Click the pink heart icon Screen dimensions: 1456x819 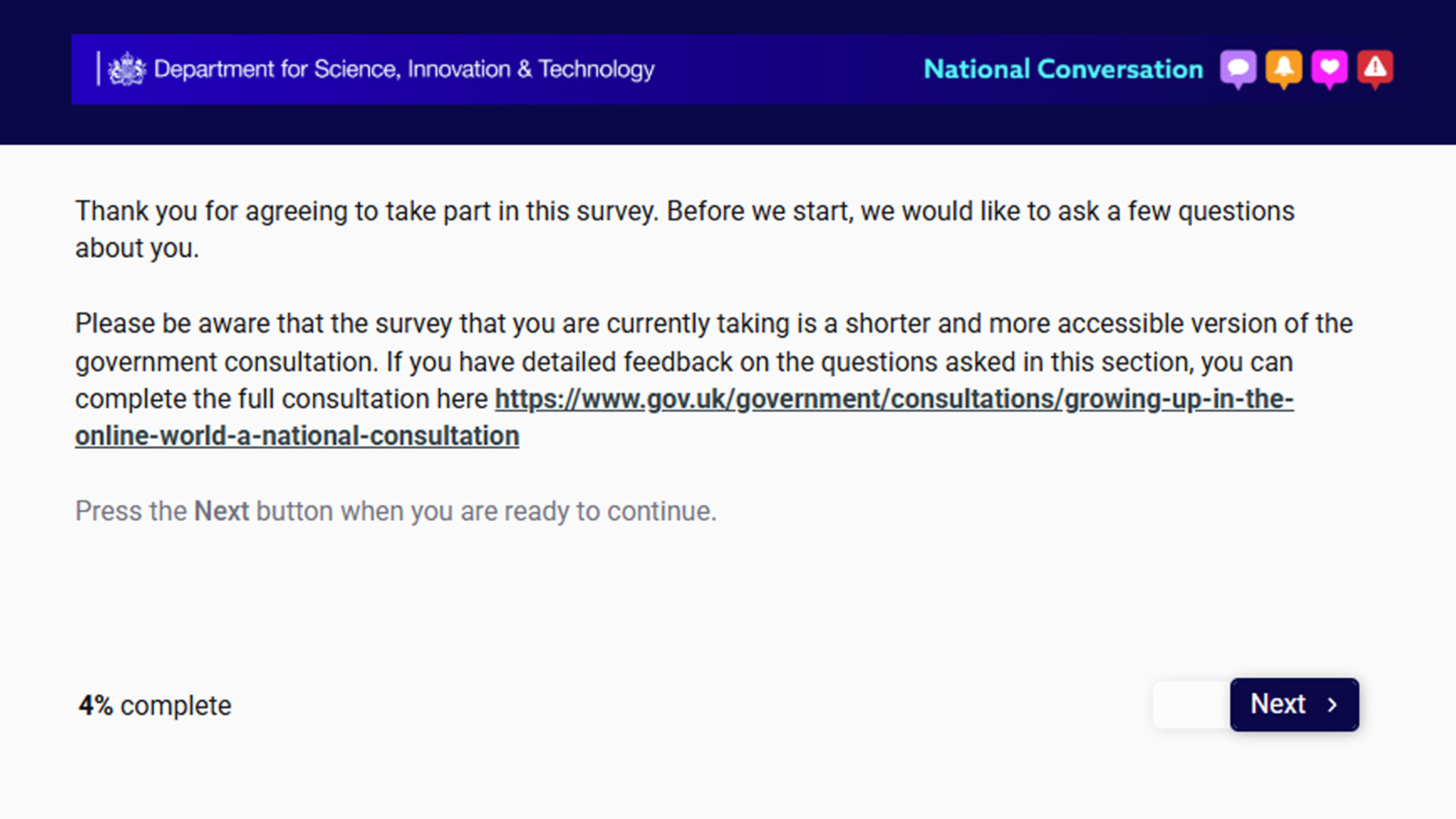click(x=1329, y=69)
